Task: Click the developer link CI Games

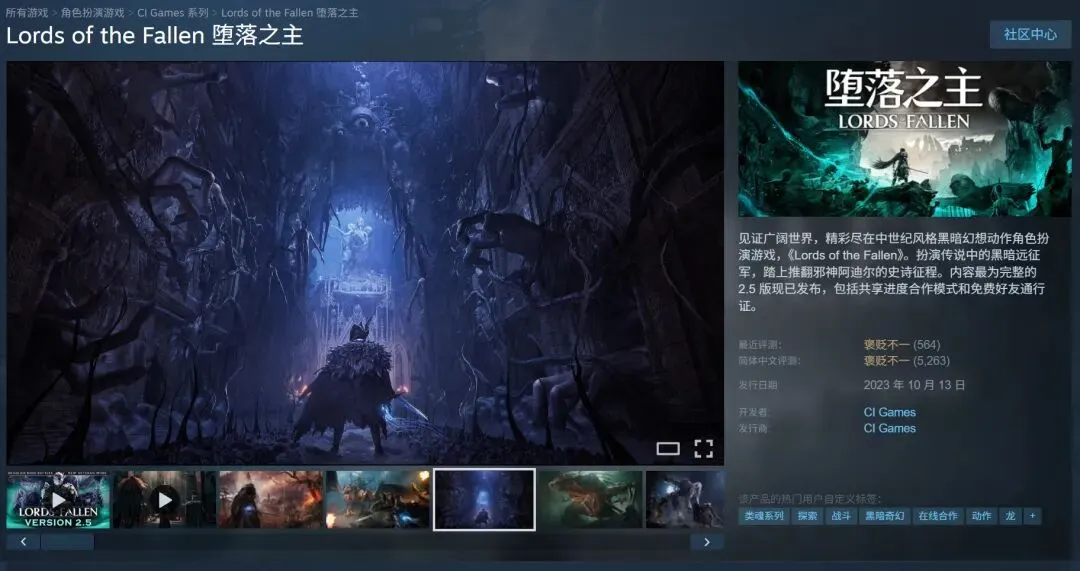Action: (889, 412)
